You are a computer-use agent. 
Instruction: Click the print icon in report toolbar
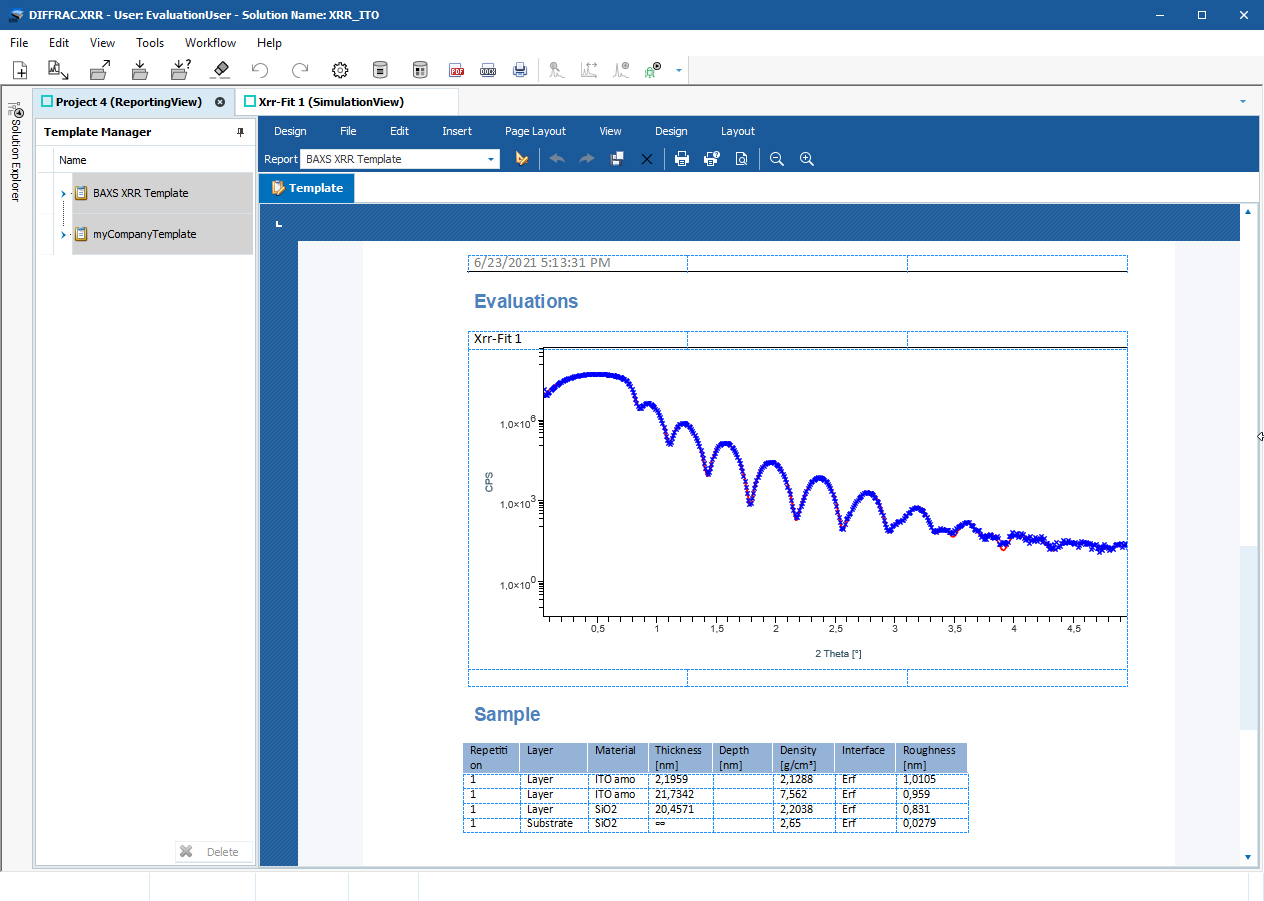682,159
